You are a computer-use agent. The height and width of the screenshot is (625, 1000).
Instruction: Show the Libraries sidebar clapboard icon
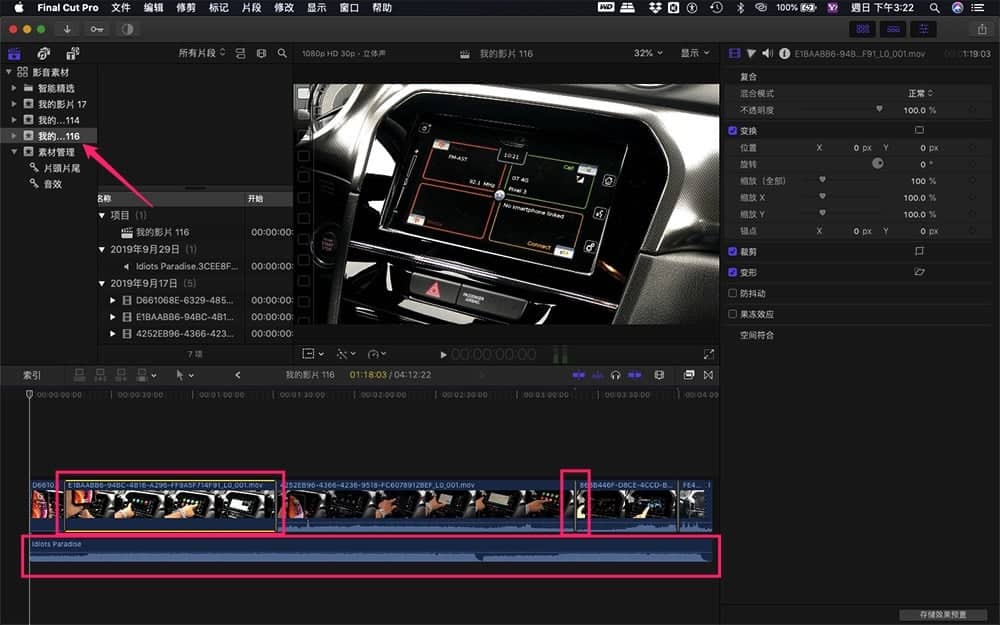[x=14, y=54]
